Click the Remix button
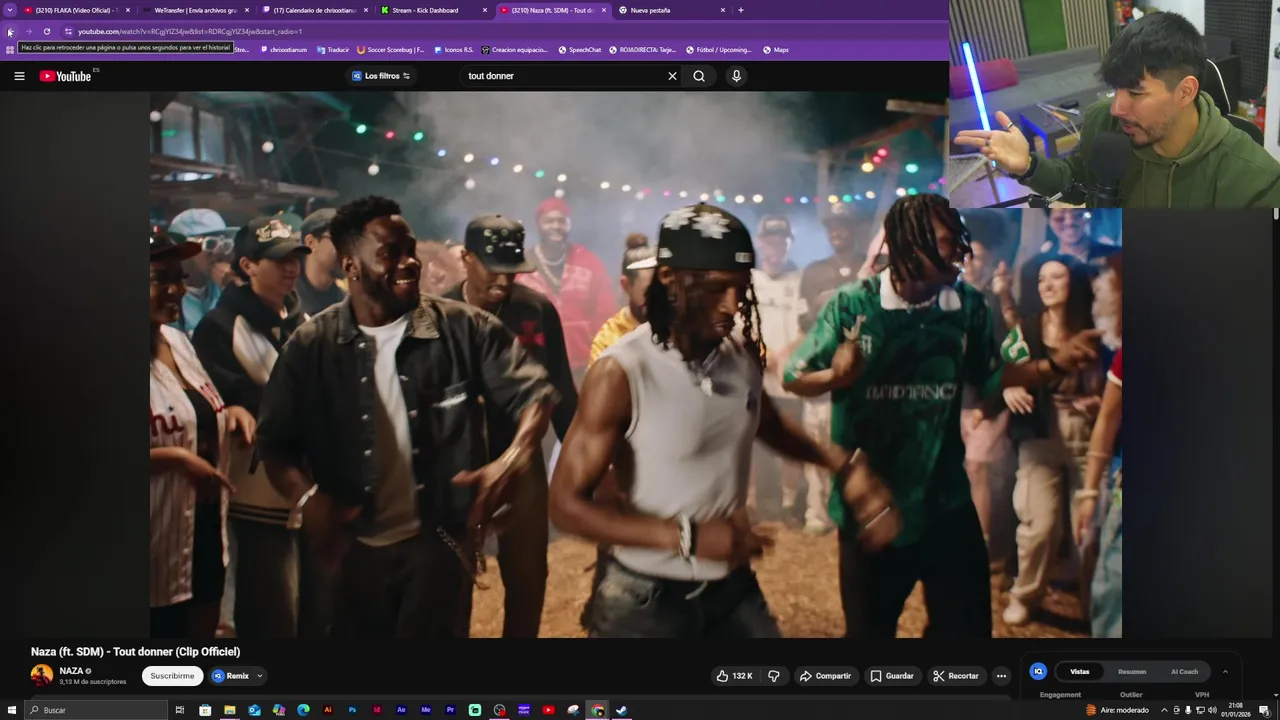Screen dimensions: 1280x720 pos(231,676)
